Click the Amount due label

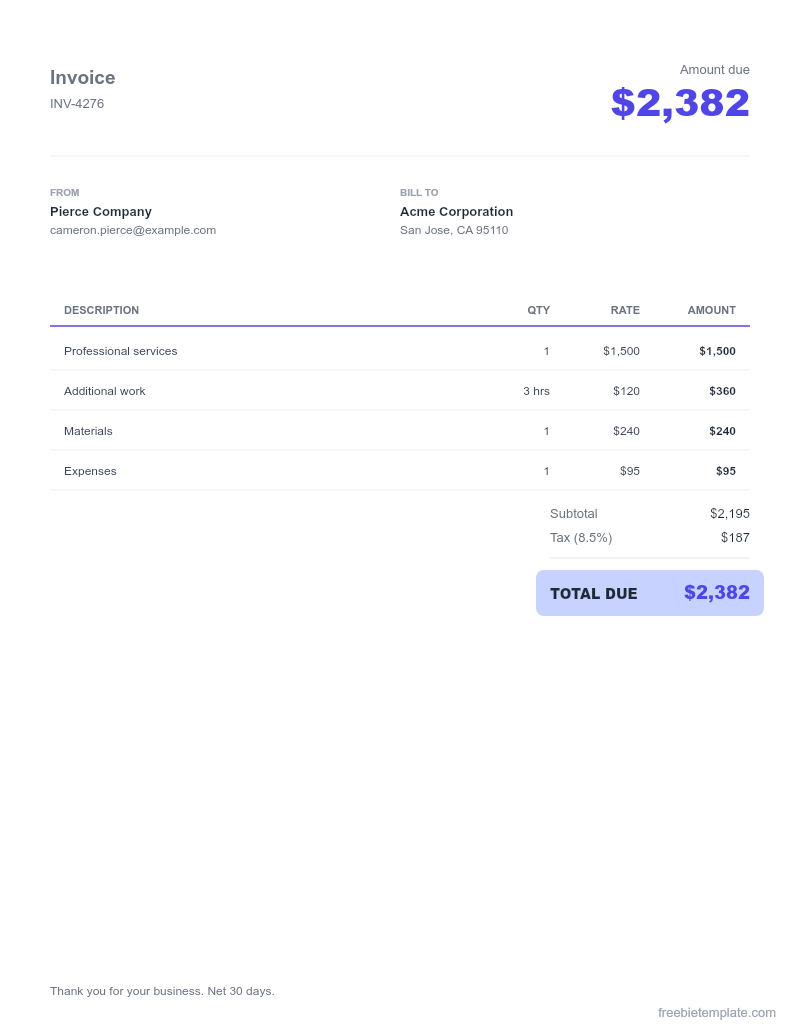point(715,70)
